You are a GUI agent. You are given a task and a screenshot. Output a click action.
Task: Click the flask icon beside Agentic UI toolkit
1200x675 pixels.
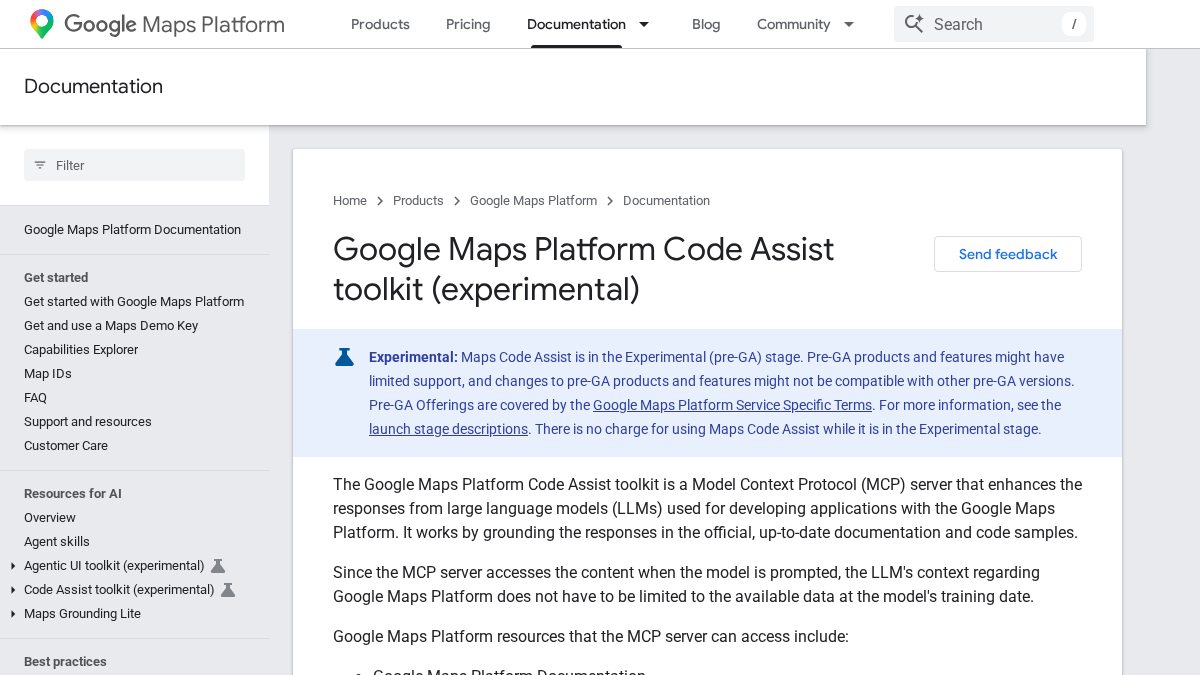coord(218,566)
